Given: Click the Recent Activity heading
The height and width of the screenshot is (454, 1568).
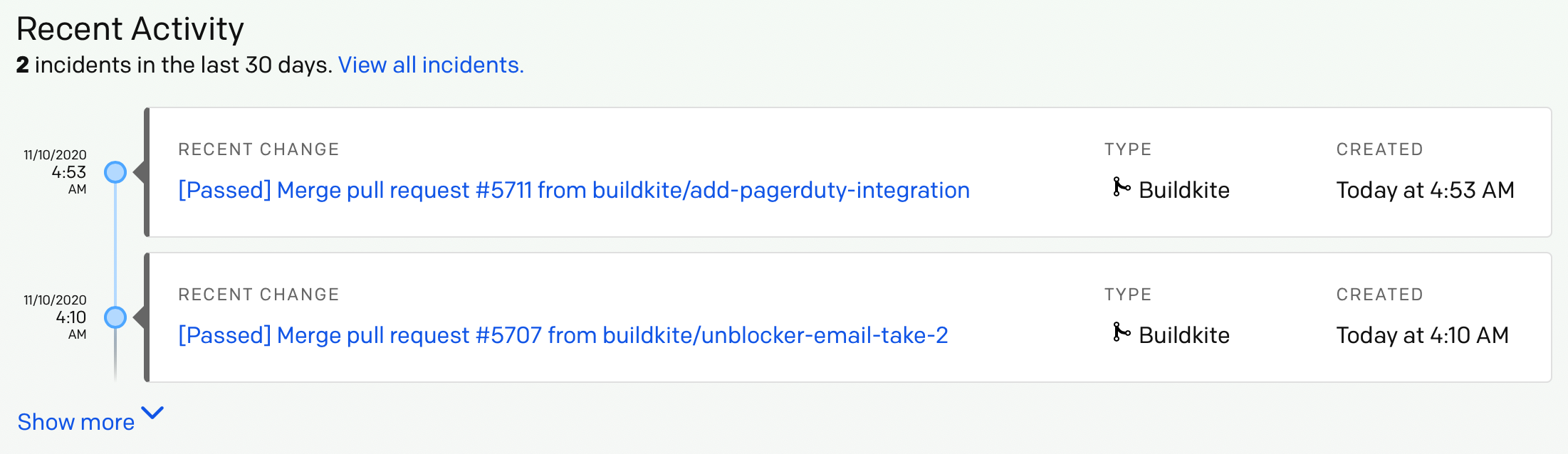Looking at the screenshot, I should 130,28.
